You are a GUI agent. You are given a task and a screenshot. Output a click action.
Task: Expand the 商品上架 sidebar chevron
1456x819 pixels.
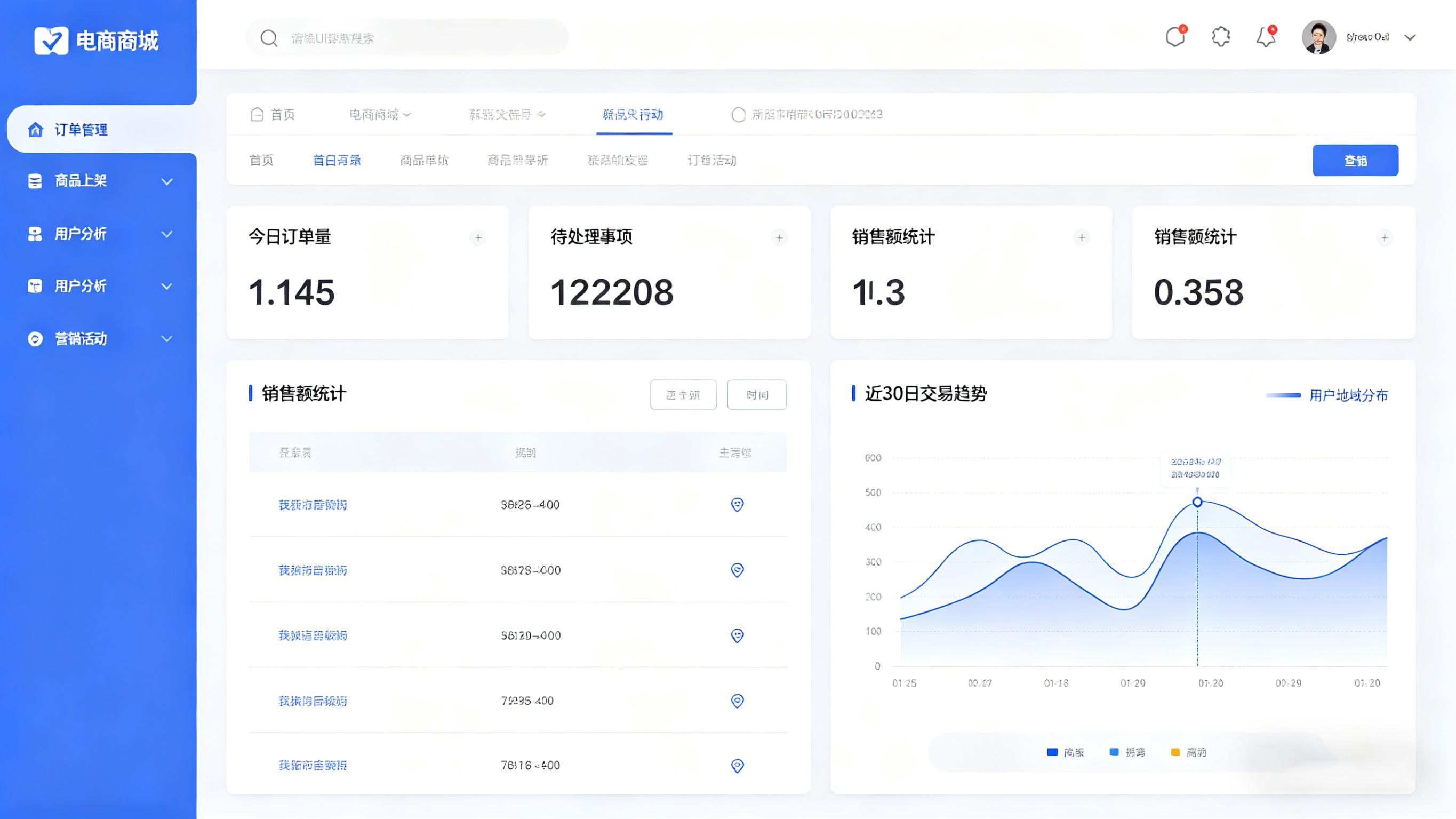point(167,181)
